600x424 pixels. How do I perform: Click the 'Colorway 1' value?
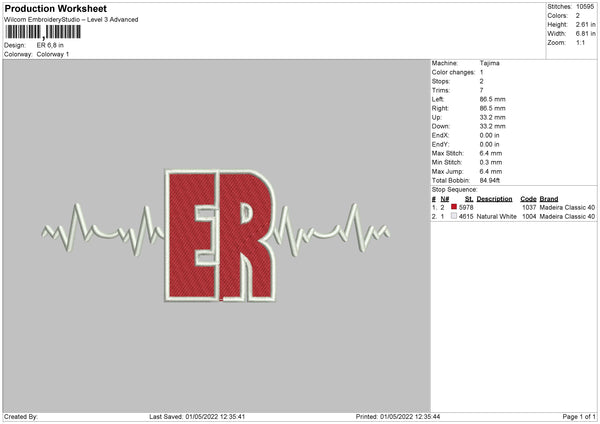pos(53,54)
